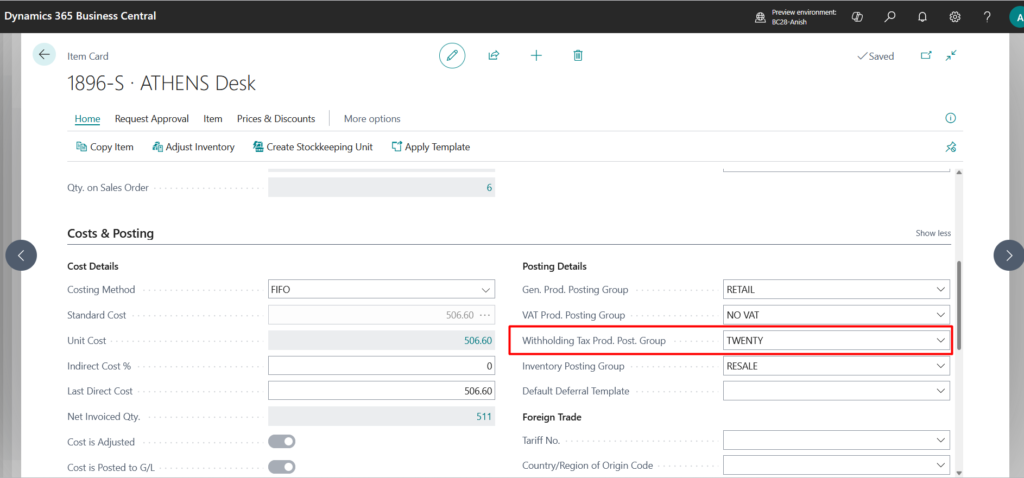Toggle the Cost is Posted to G/L switch
Viewport: 1024px width, 478px height.
coord(281,466)
